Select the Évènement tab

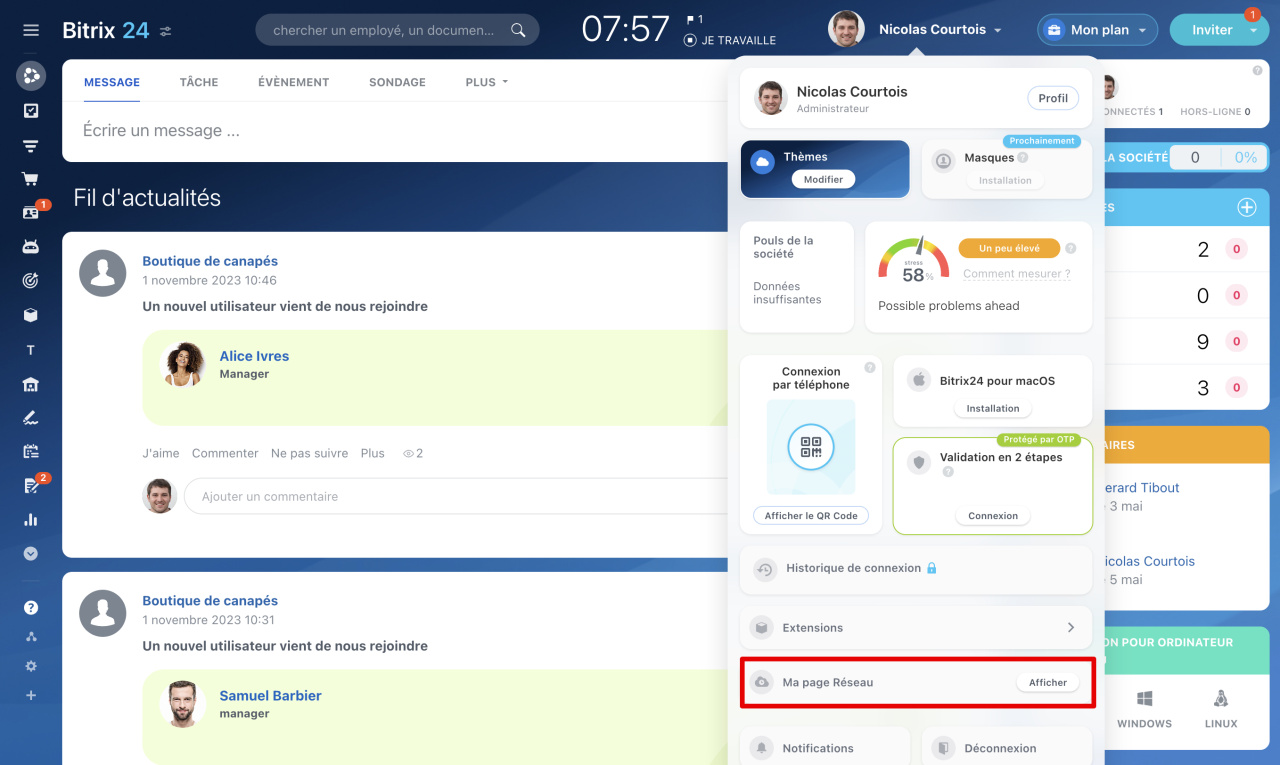tap(293, 82)
